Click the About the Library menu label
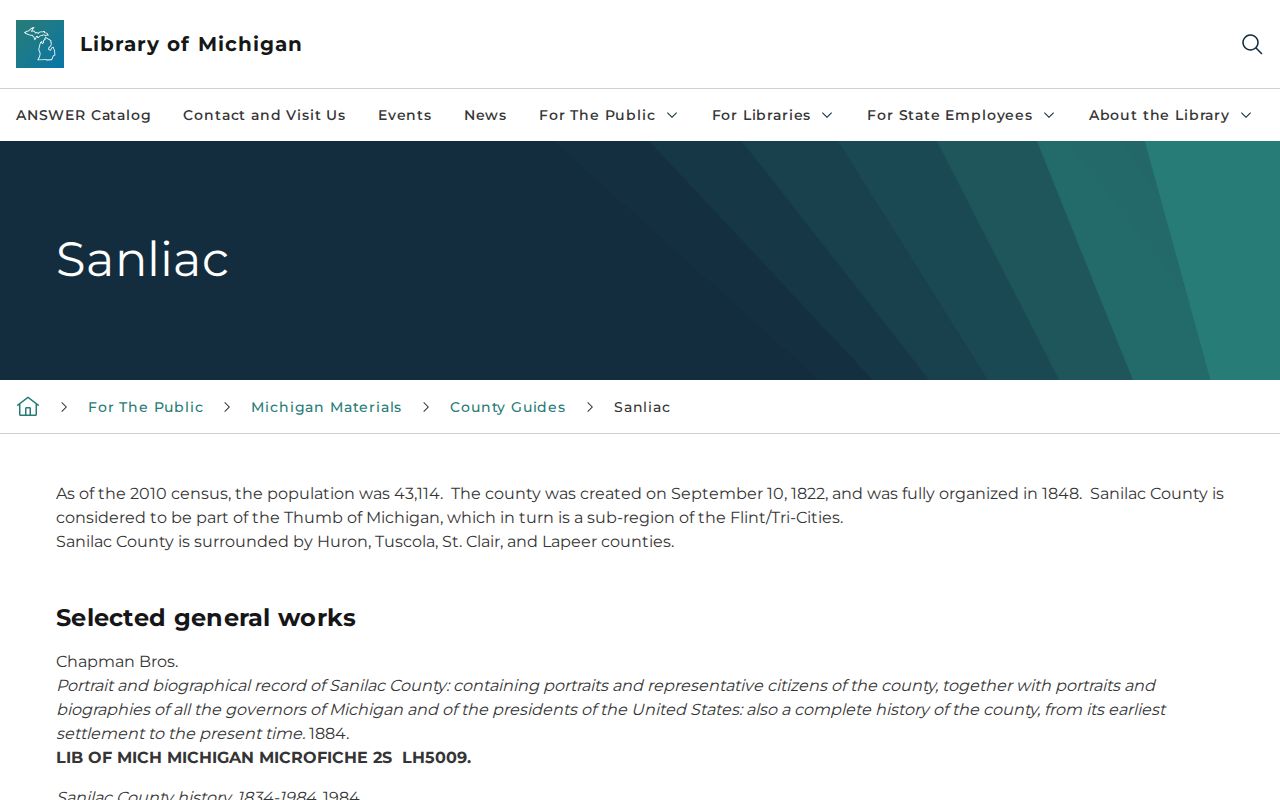 click(x=1159, y=115)
